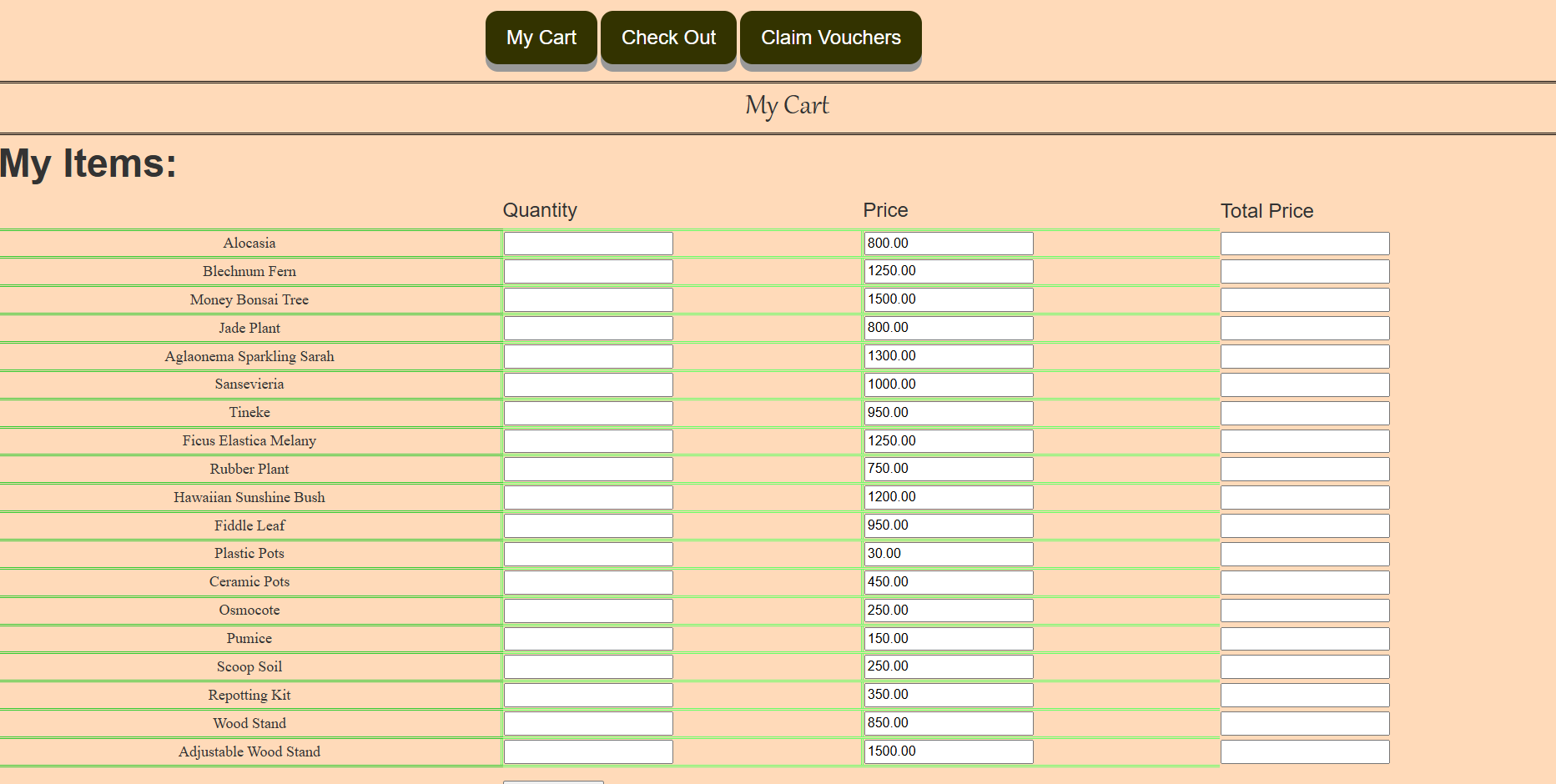The image size is (1556, 784).
Task: Select Ficus Elastica Melany price field
Action: pyautogui.click(x=949, y=441)
